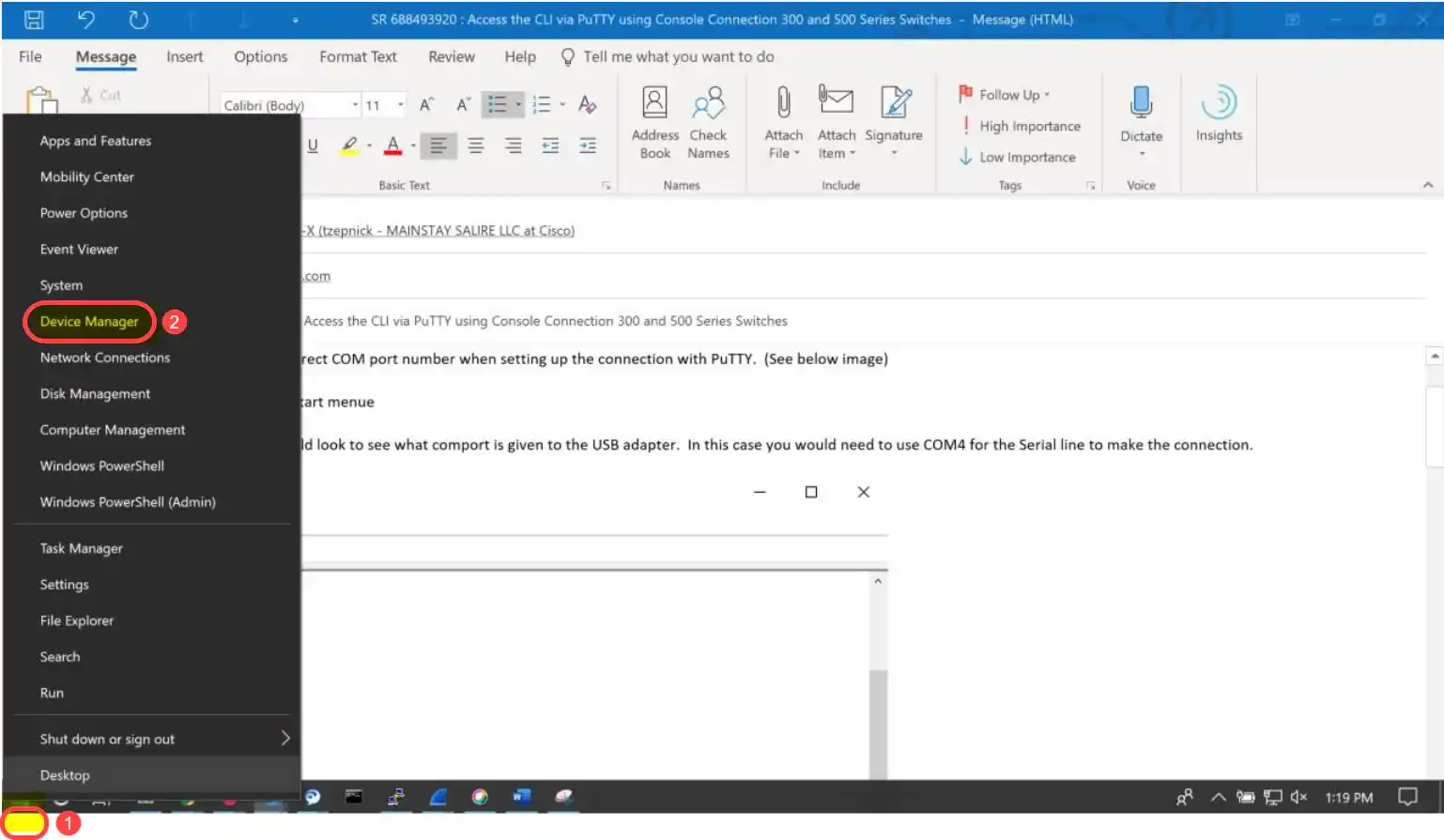The height and width of the screenshot is (840, 1444).
Task: Mark message as Low Importance
Action: click(1017, 157)
